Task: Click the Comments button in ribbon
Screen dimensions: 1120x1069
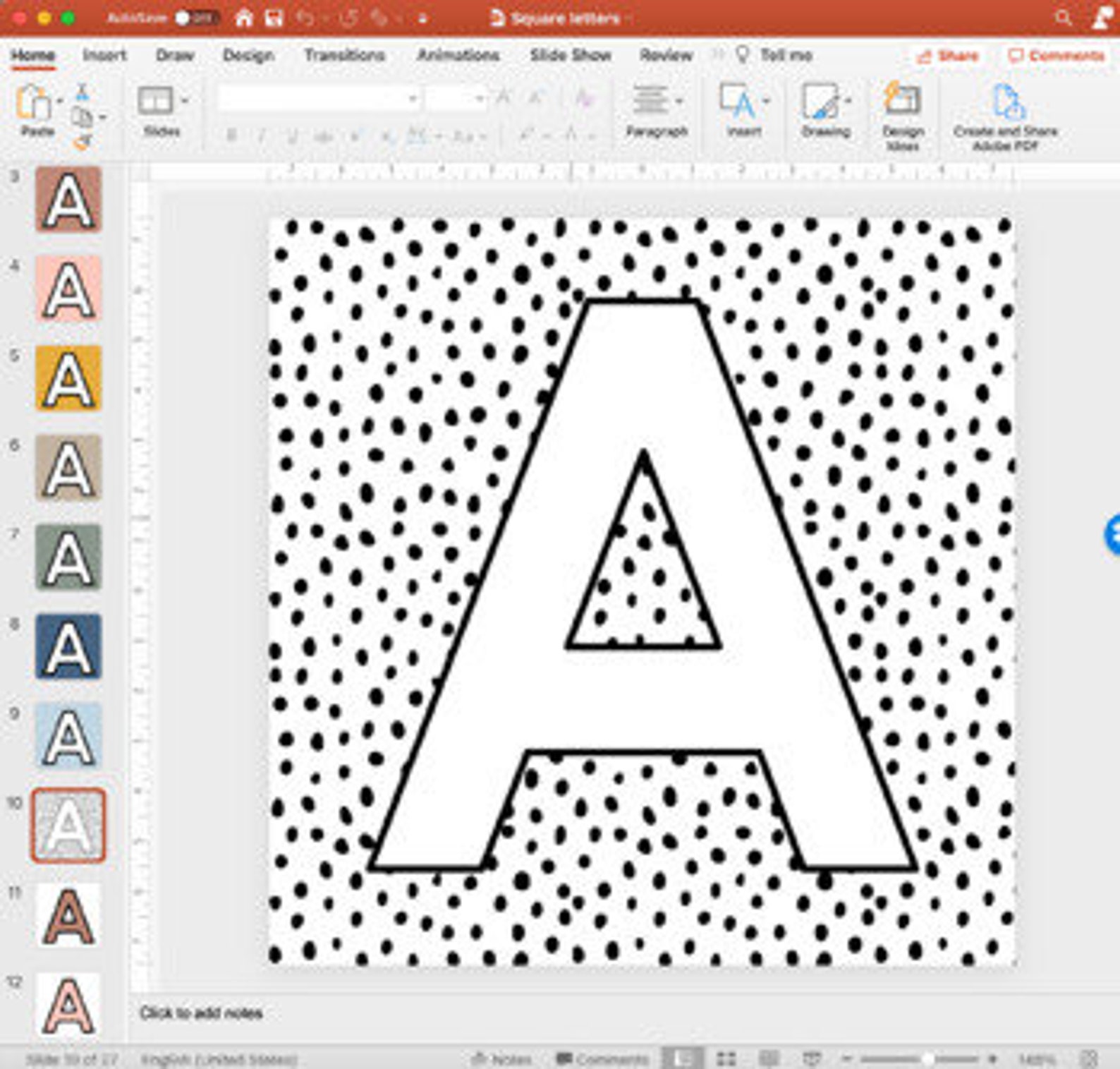Action: click(x=1056, y=56)
